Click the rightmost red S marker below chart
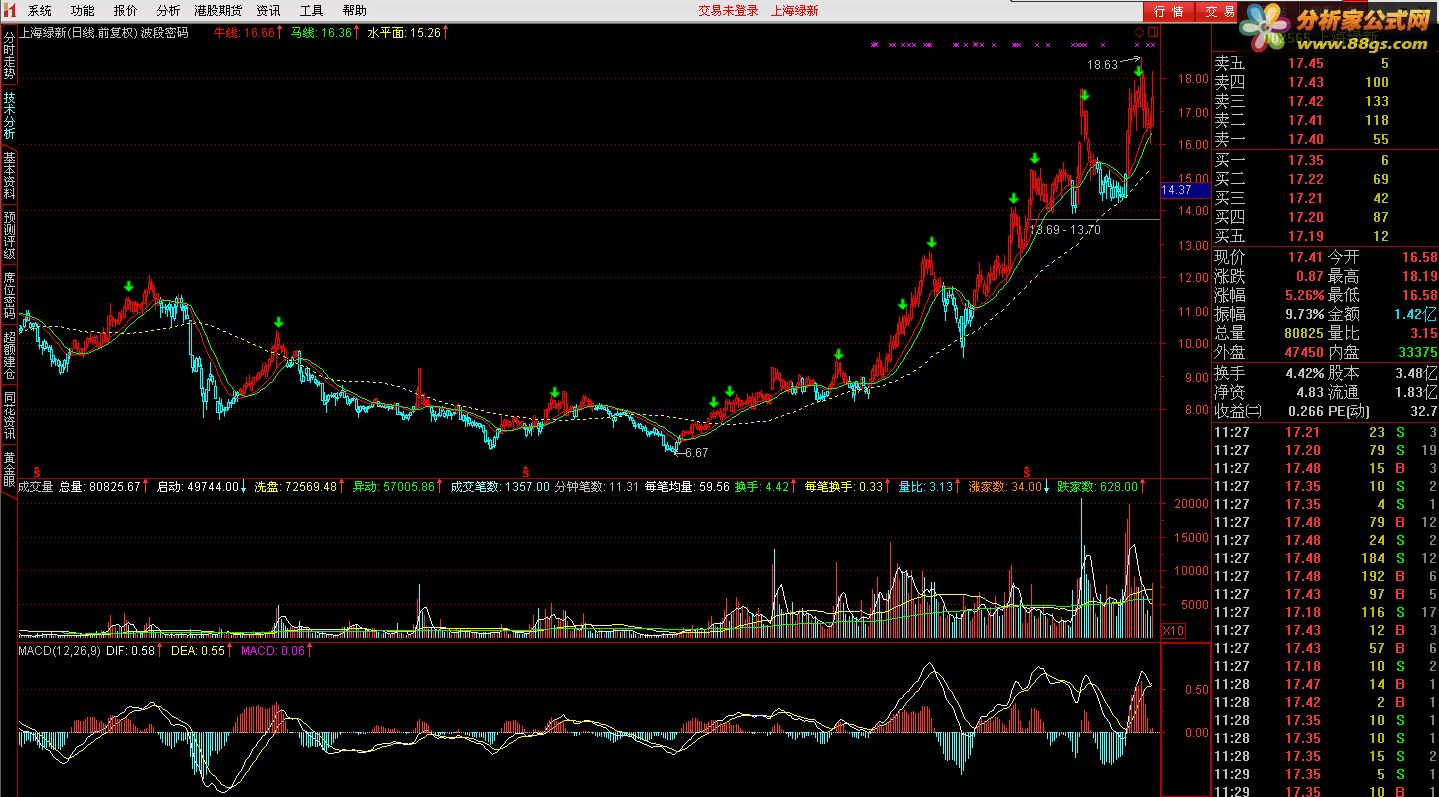This screenshot has height=797, width=1439. tap(1026, 470)
